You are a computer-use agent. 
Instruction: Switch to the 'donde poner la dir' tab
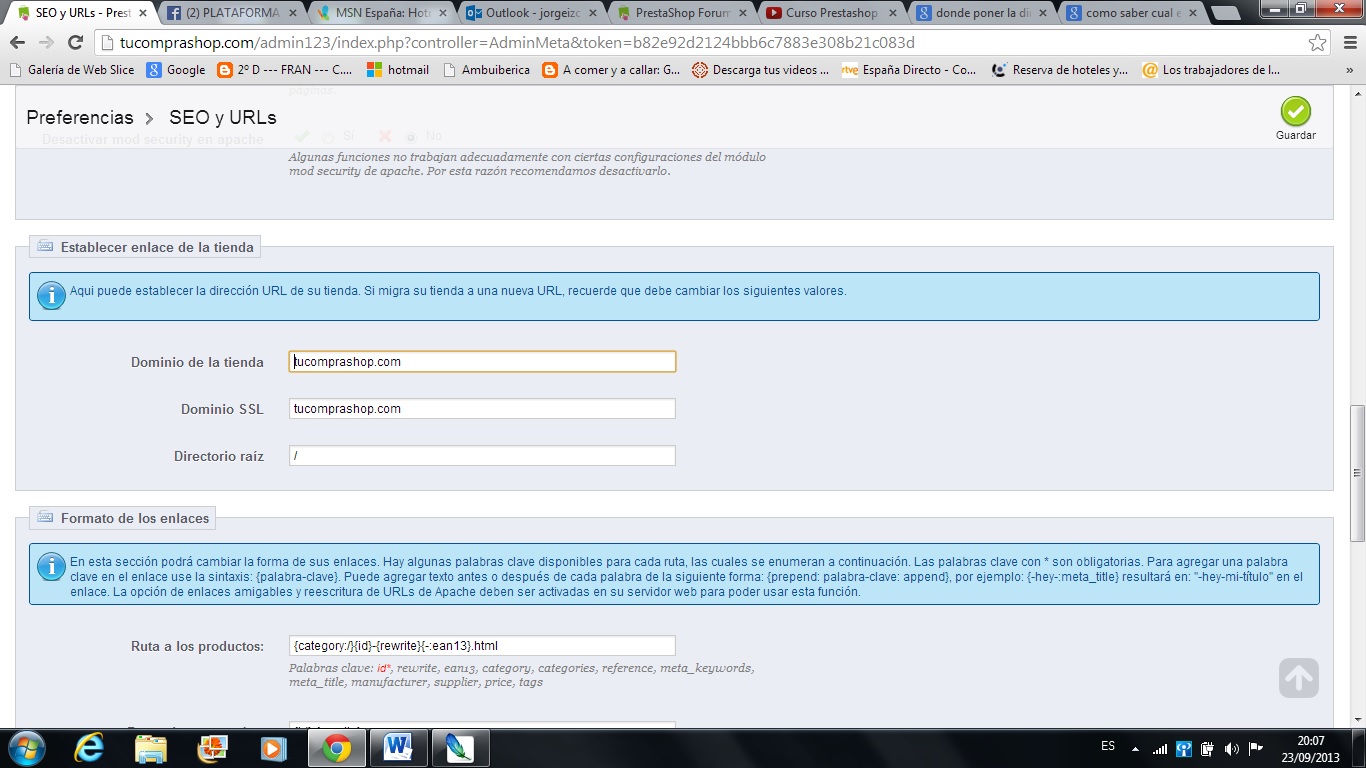[979, 13]
